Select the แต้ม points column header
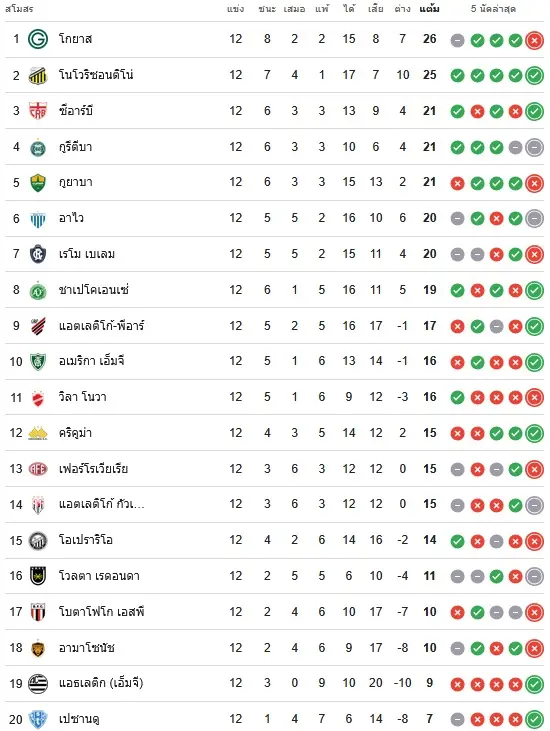The height and width of the screenshot is (731, 550). (x=429, y=9)
